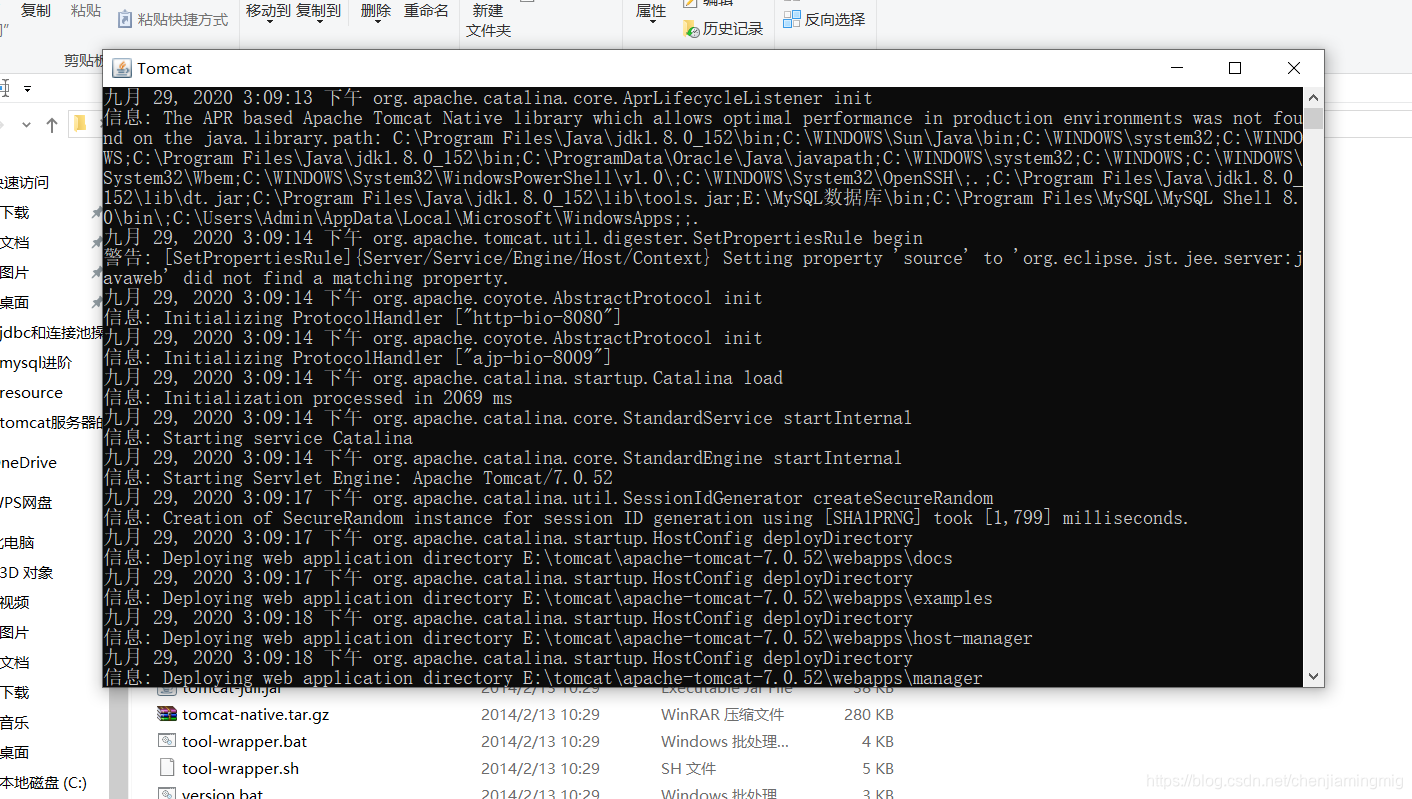This screenshot has height=799, width=1412.
Task: Open pinned 桌面 under quick access
Action: tap(15, 302)
